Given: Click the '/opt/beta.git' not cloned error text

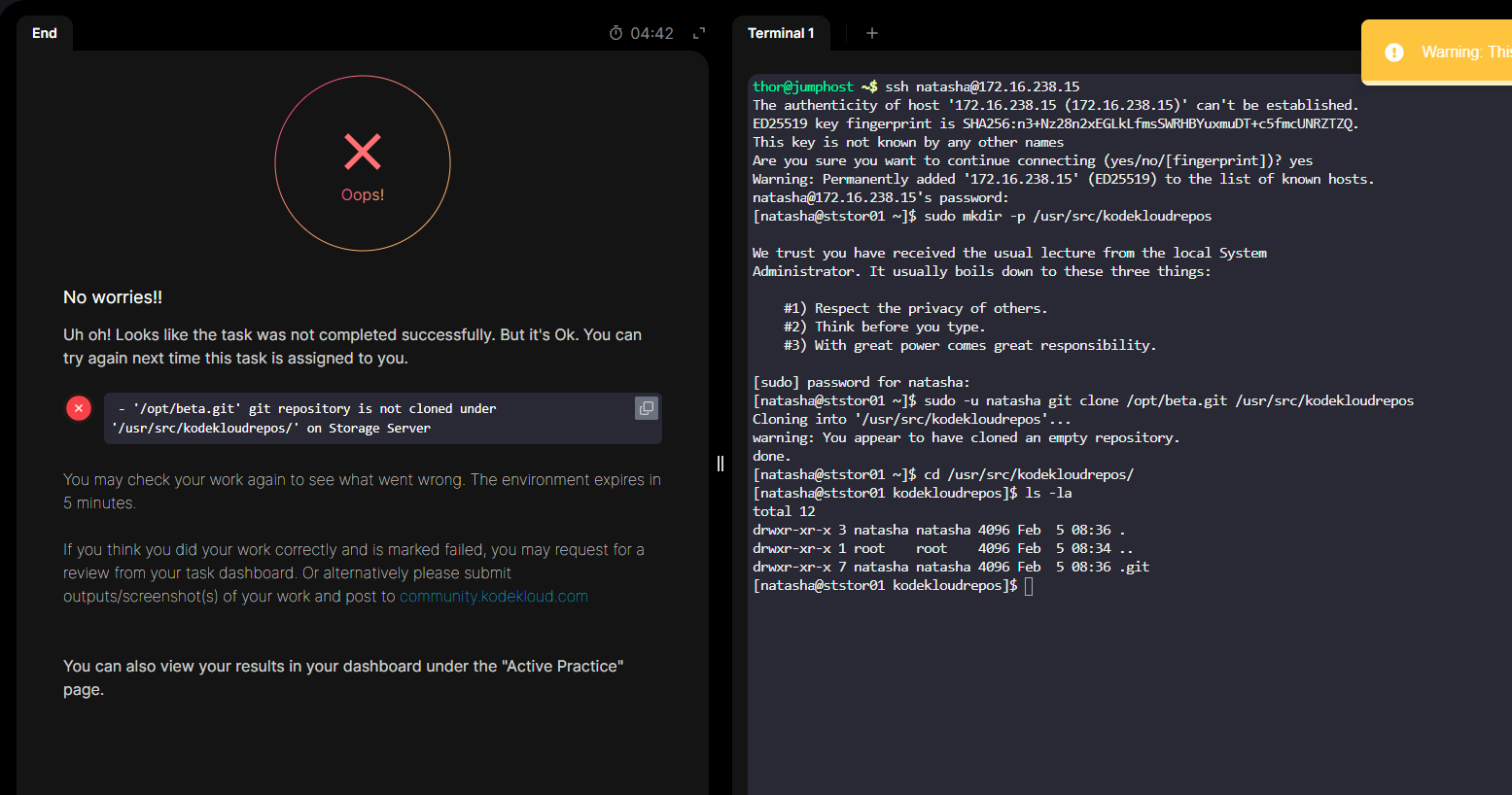Looking at the screenshot, I should point(303,419).
